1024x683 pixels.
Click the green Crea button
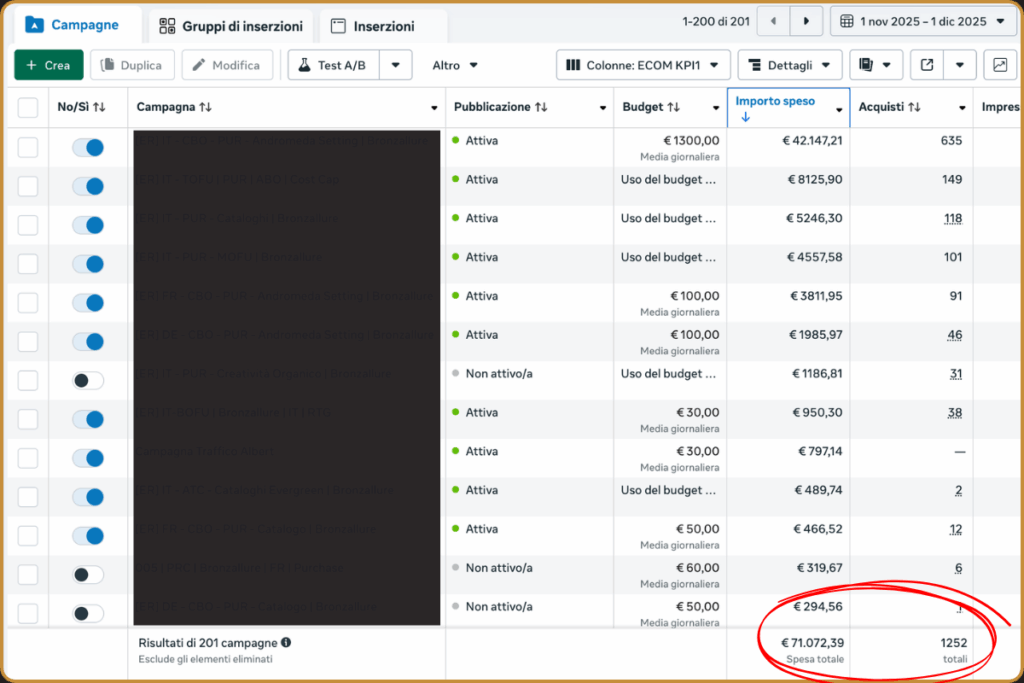point(49,65)
